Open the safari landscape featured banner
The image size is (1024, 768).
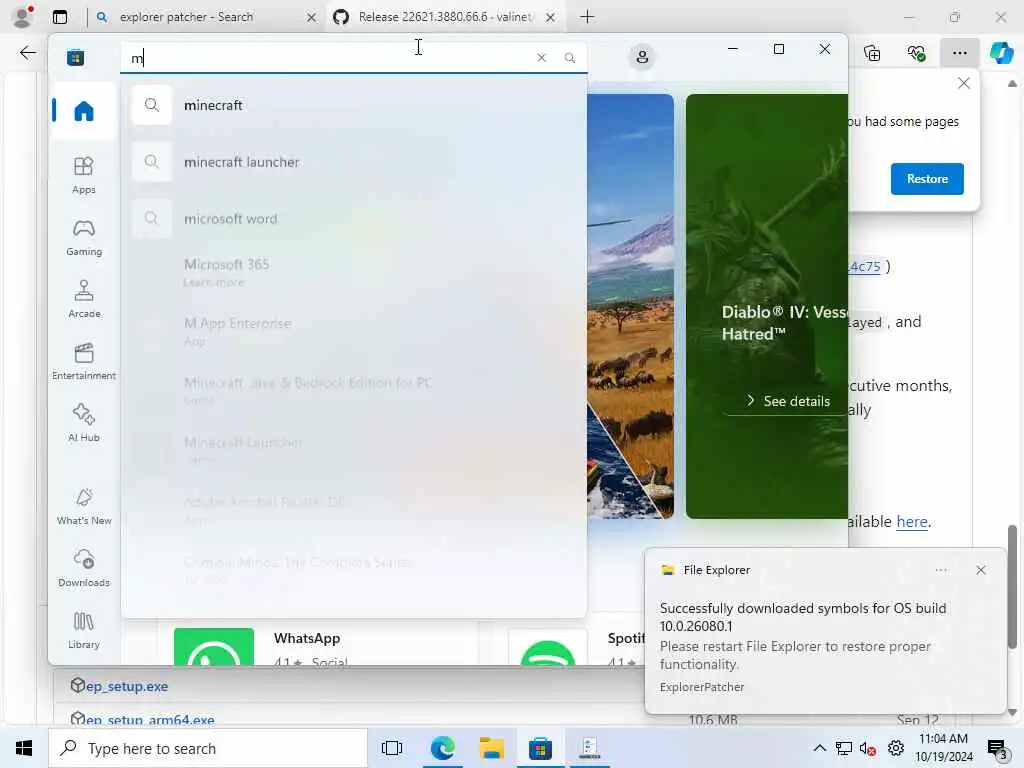(x=630, y=306)
